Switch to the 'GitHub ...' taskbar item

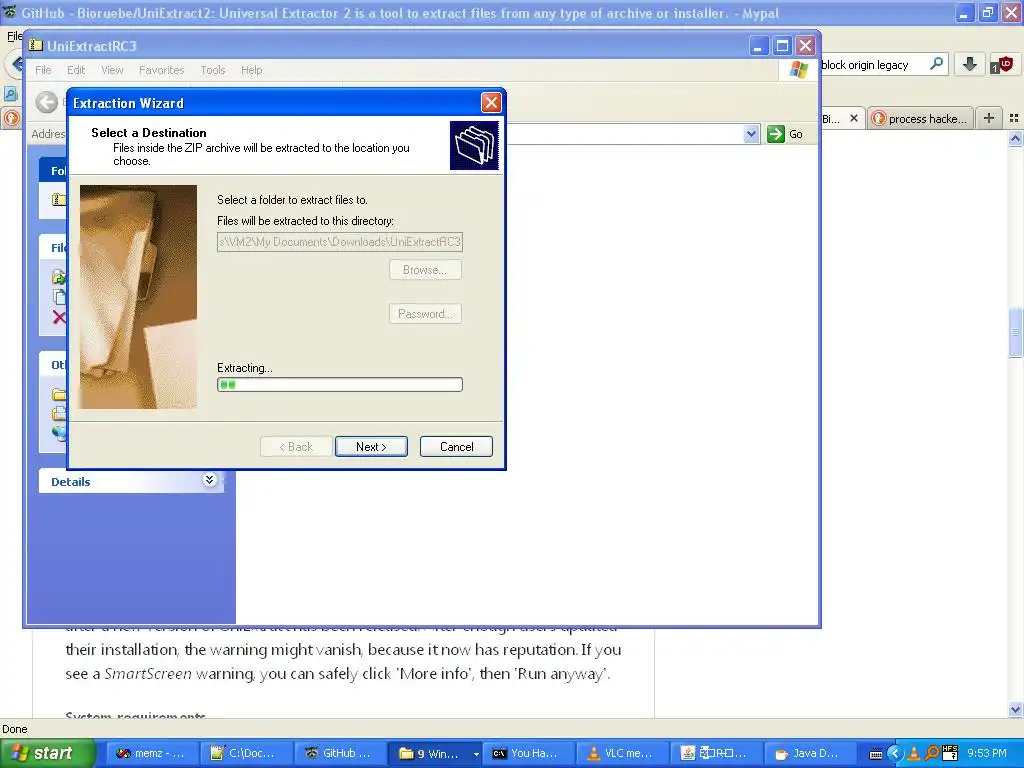[x=338, y=754]
